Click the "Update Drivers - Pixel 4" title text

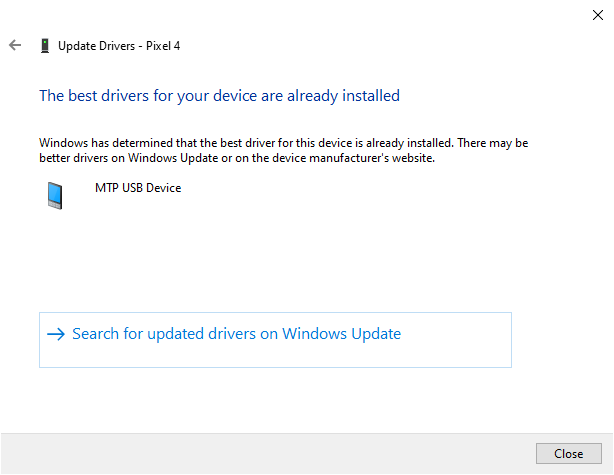tap(120, 46)
